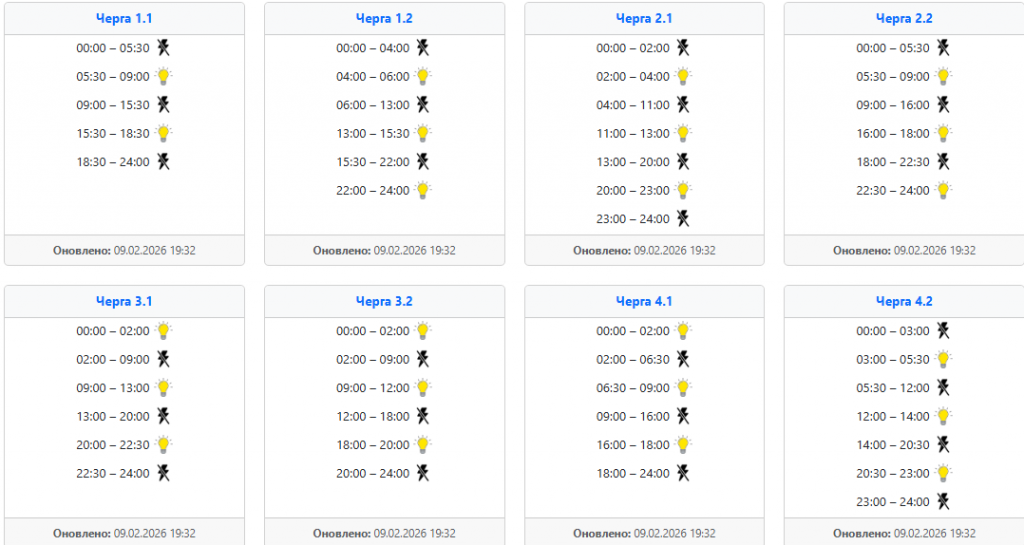This screenshot has width=1024, height=545.
Task: Click the Оновлено timestamp in Черга 2.1 card
Action: [644, 250]
